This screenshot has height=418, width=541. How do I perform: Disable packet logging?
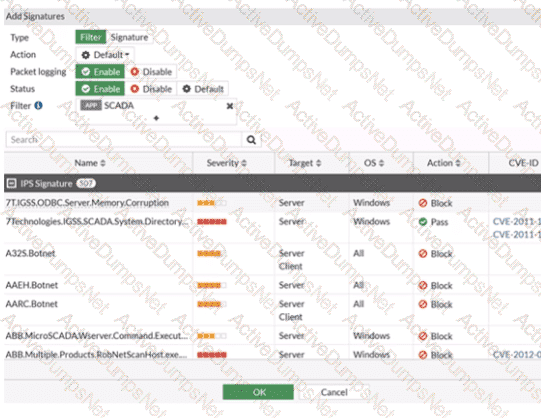coord(151,72)
